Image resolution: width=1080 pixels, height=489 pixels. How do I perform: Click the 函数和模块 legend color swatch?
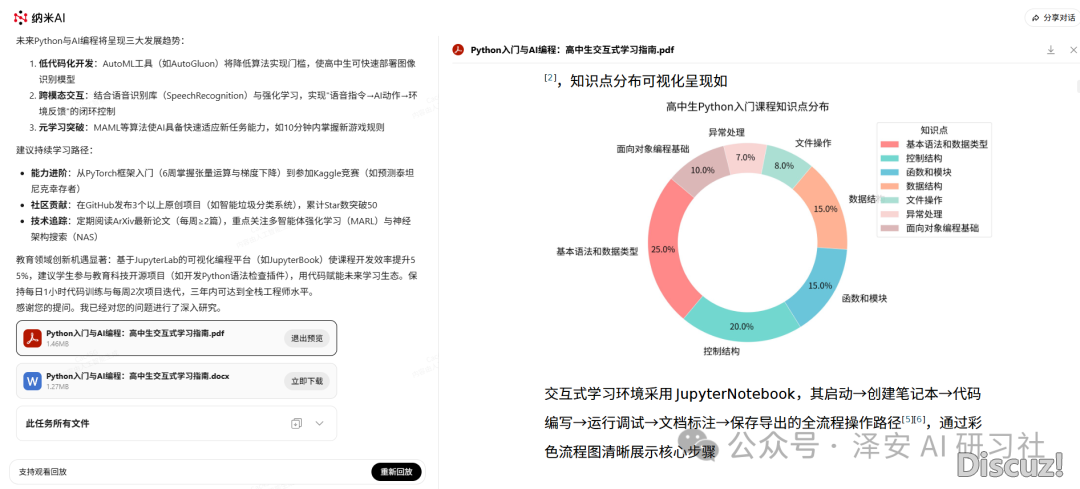pyautogui.click(x=891, y=172)
